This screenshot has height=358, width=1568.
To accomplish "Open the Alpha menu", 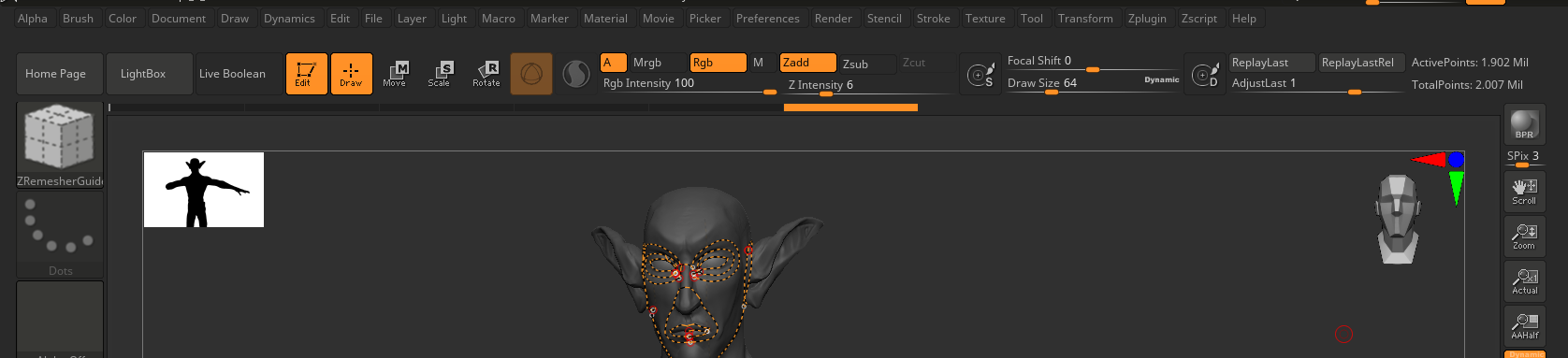I will point(33,18).
